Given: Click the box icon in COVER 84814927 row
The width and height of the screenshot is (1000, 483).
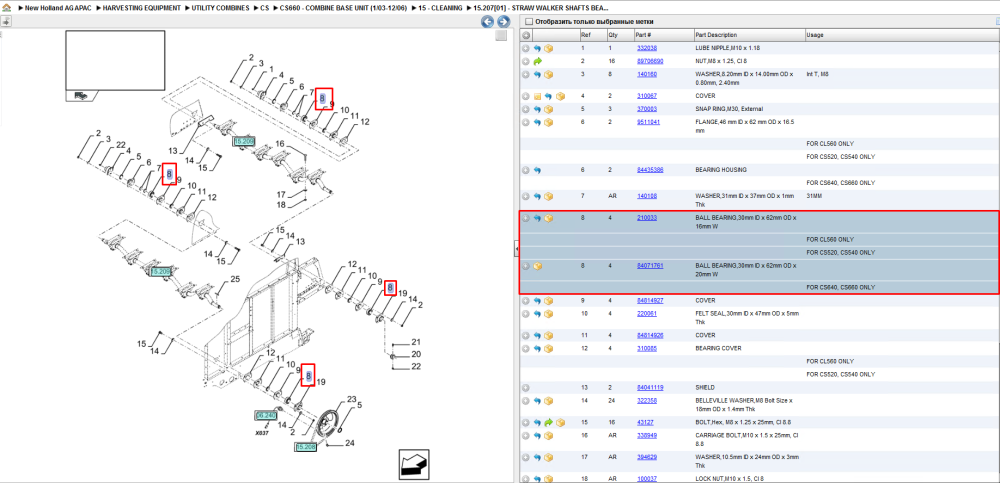Looking at the screenshot, I should [x=548, y=301].
